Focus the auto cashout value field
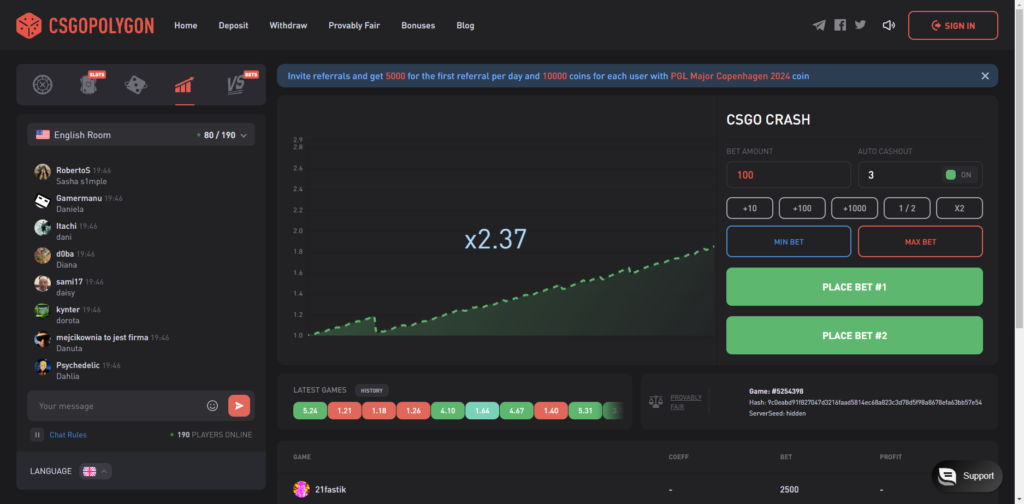This screenshot has height=504, width=1024. (898, 175)
